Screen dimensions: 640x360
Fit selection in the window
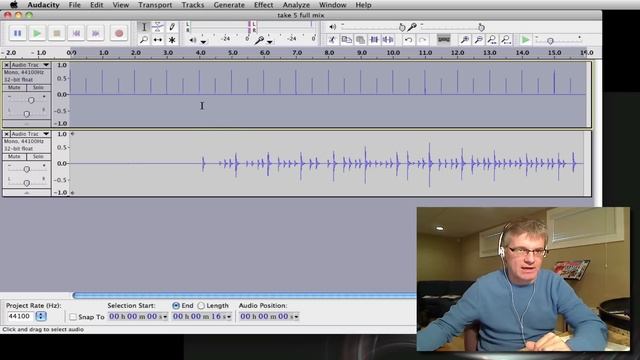tap(492, 40)
